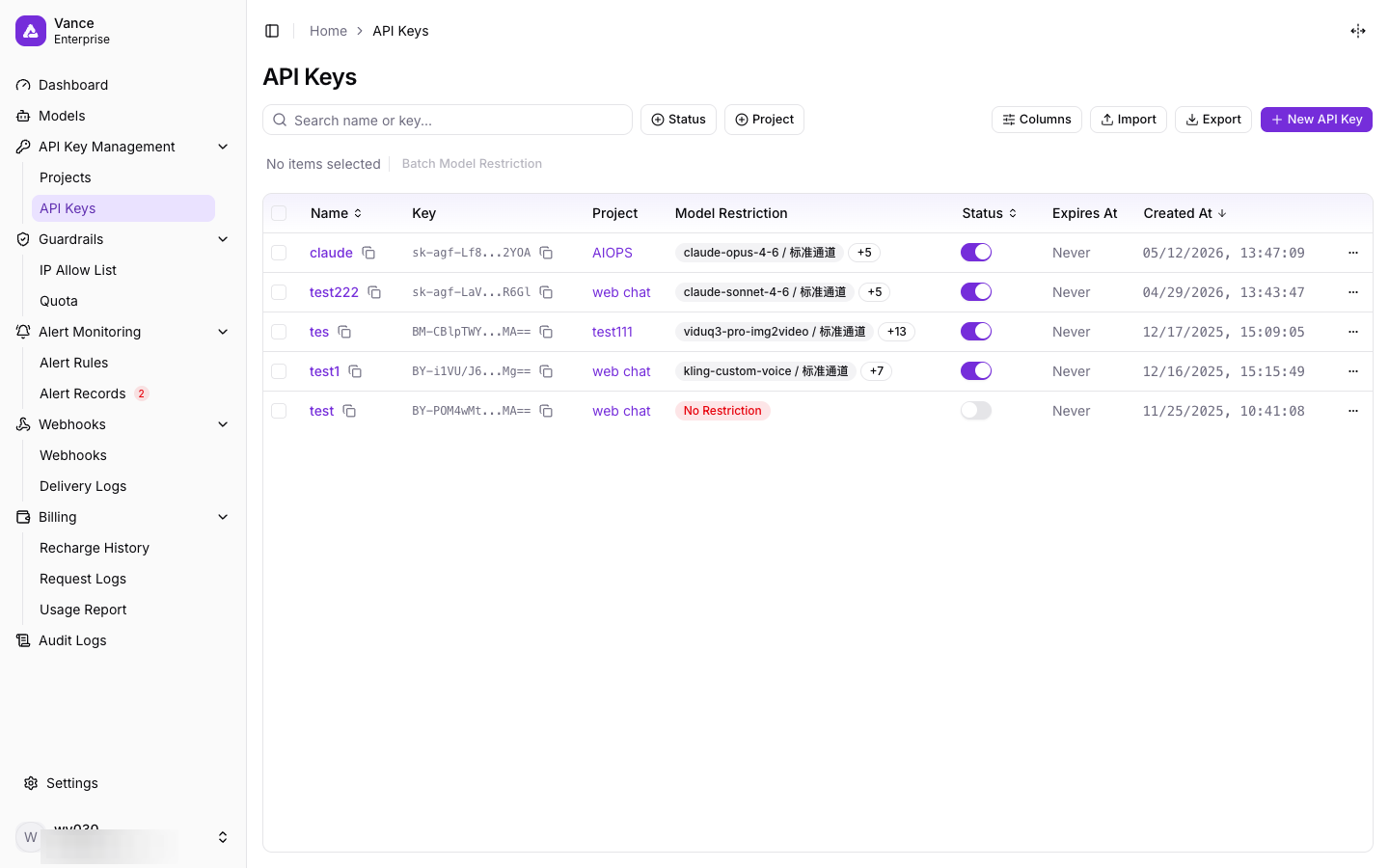Screen dimensions: 1389x868
Task: Click the Models robot icon
Action: [x=23, y=116]
